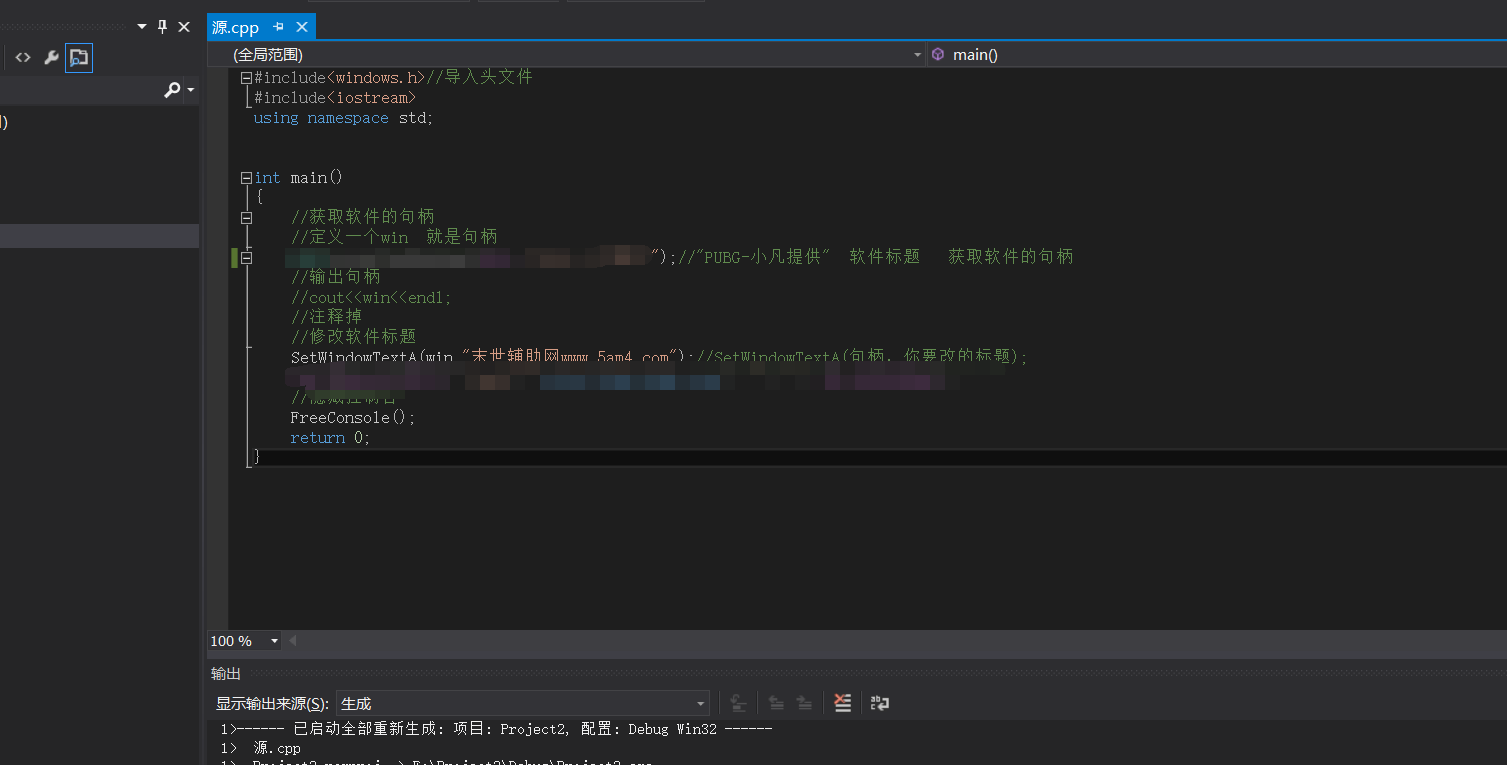Click the 显示输出来源(S): label
Image resolution: width=1507 pixels, height=765 pixels.
point(273,704)
